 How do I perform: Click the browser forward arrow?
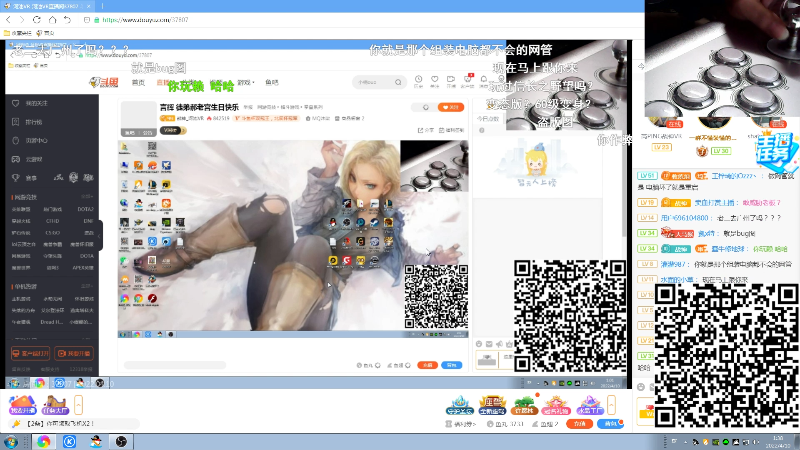tap(22, 20)
